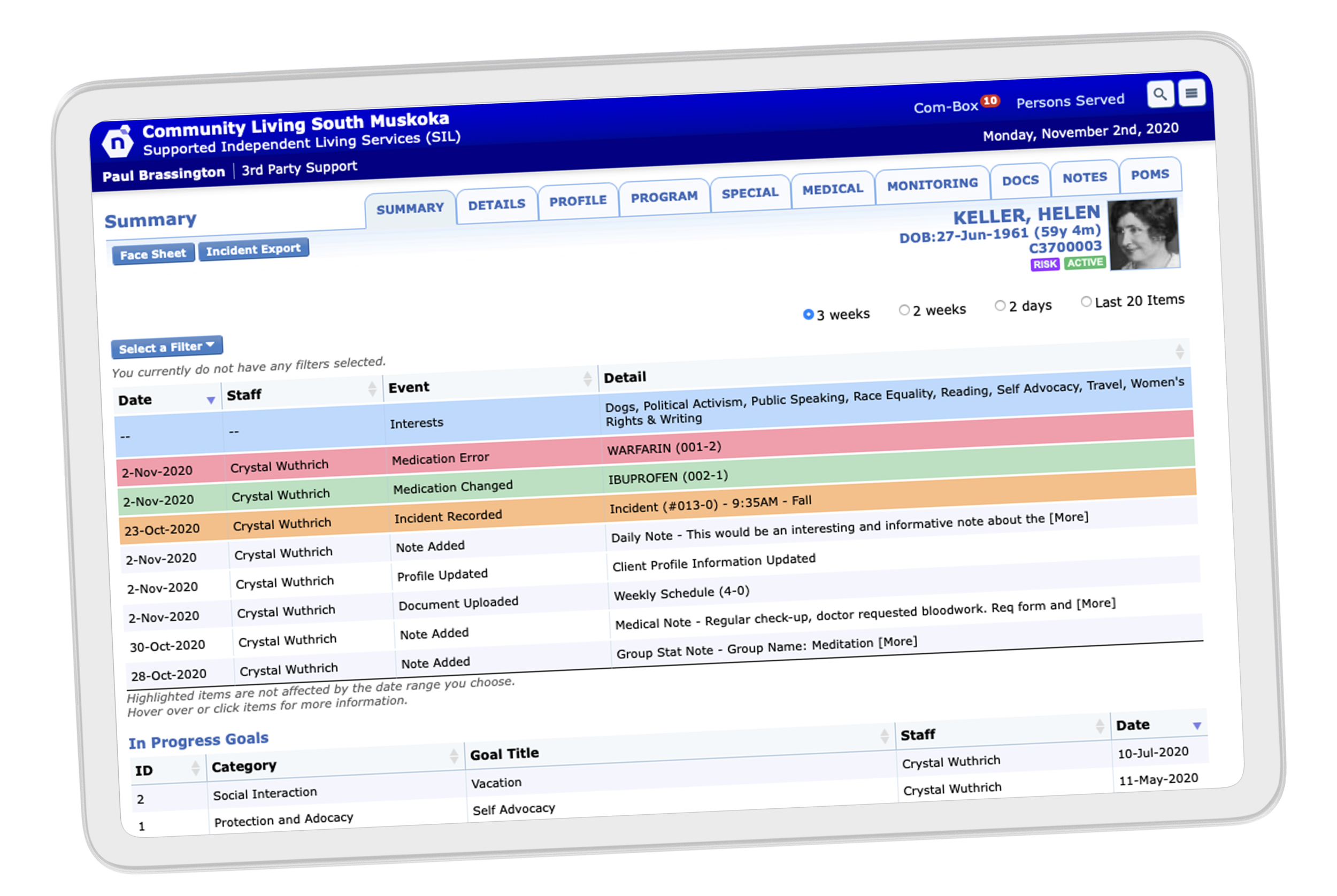Select the 2 weeks radio button
Image resolution: width=1337 pixels, height=896 pixels.
click(x=904, y=310)
